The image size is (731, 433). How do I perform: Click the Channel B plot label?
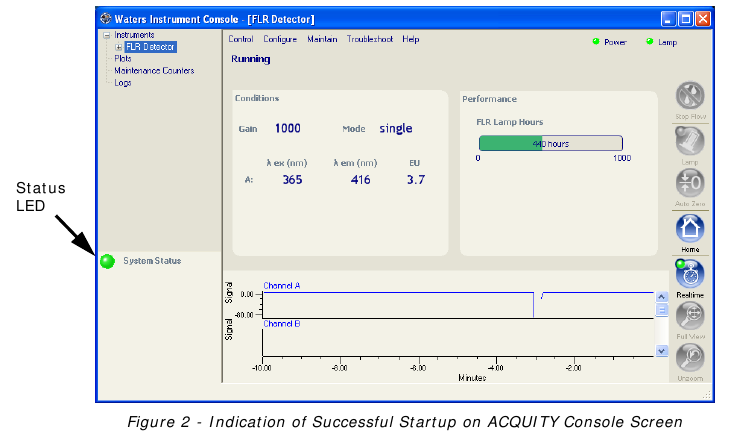[282, 323]
